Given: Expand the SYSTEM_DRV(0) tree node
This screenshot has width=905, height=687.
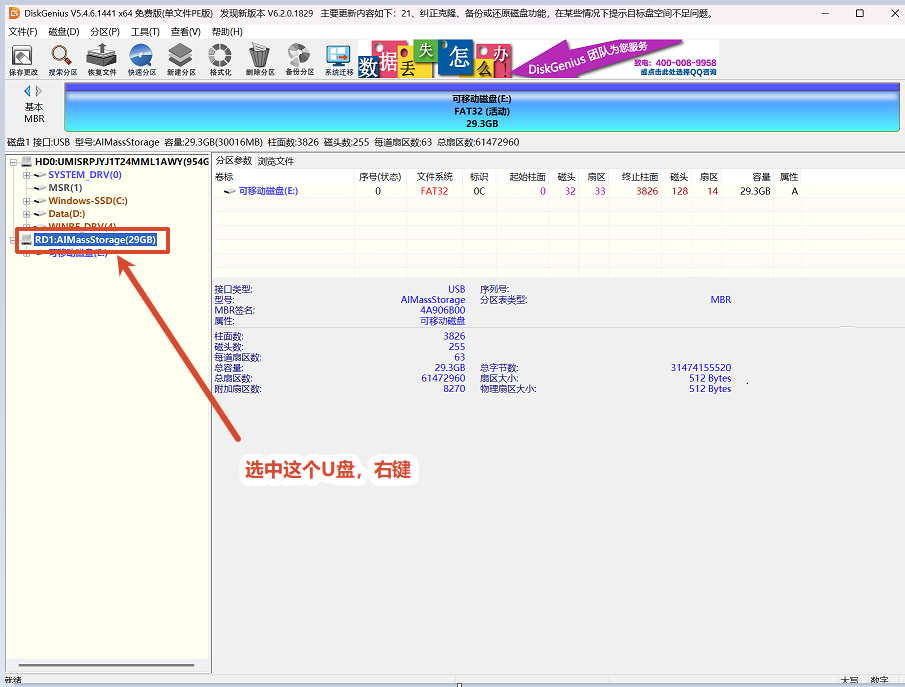Looking at the screenshot, I should [x=26, y=175].
